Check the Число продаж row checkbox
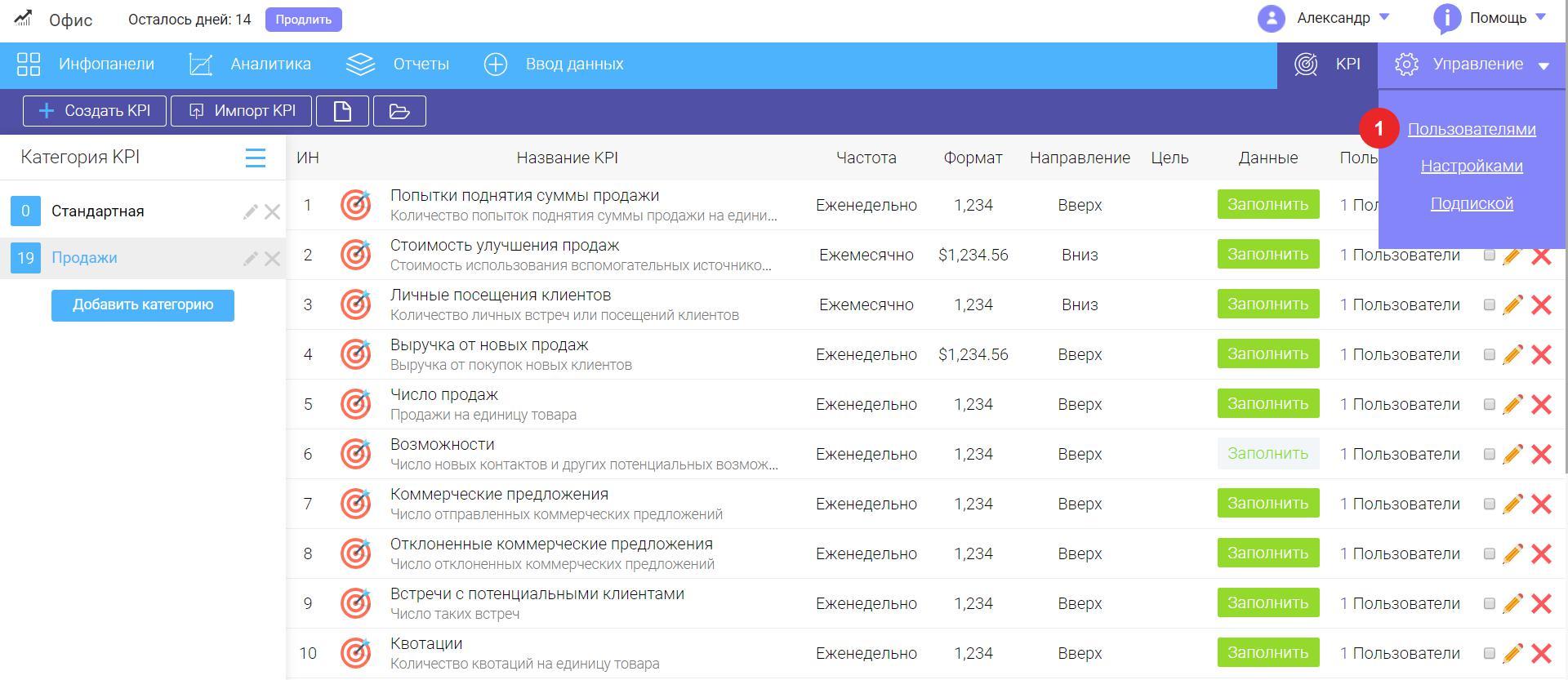This screenshot has width=1568, height=680. [1489, 404]
